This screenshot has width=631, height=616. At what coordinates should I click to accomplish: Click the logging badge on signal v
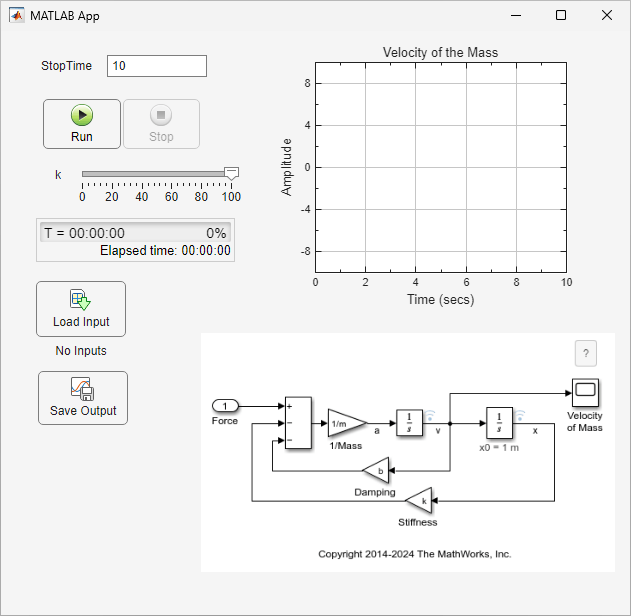point(430,415)
